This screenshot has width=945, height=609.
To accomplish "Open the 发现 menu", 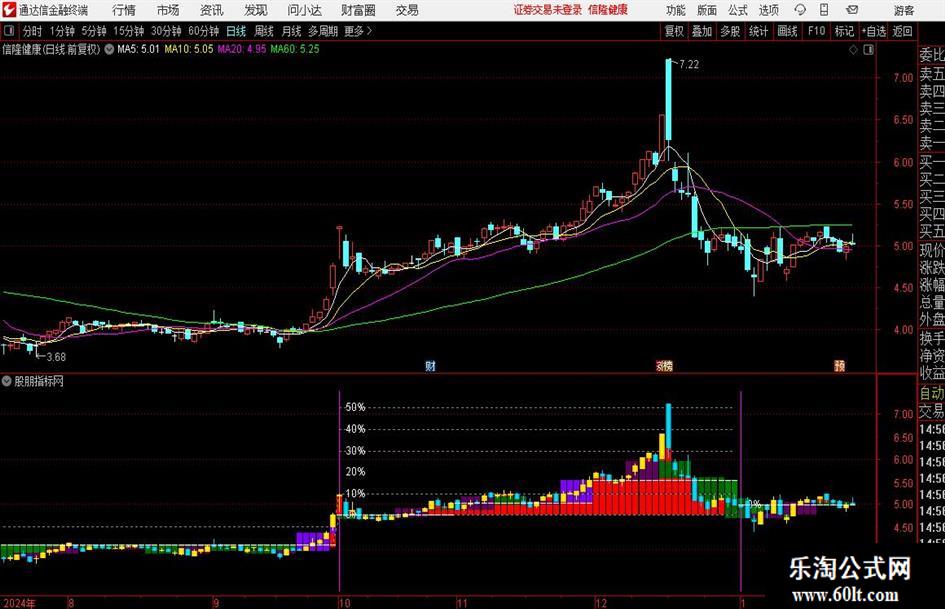I will click(256, 10).
